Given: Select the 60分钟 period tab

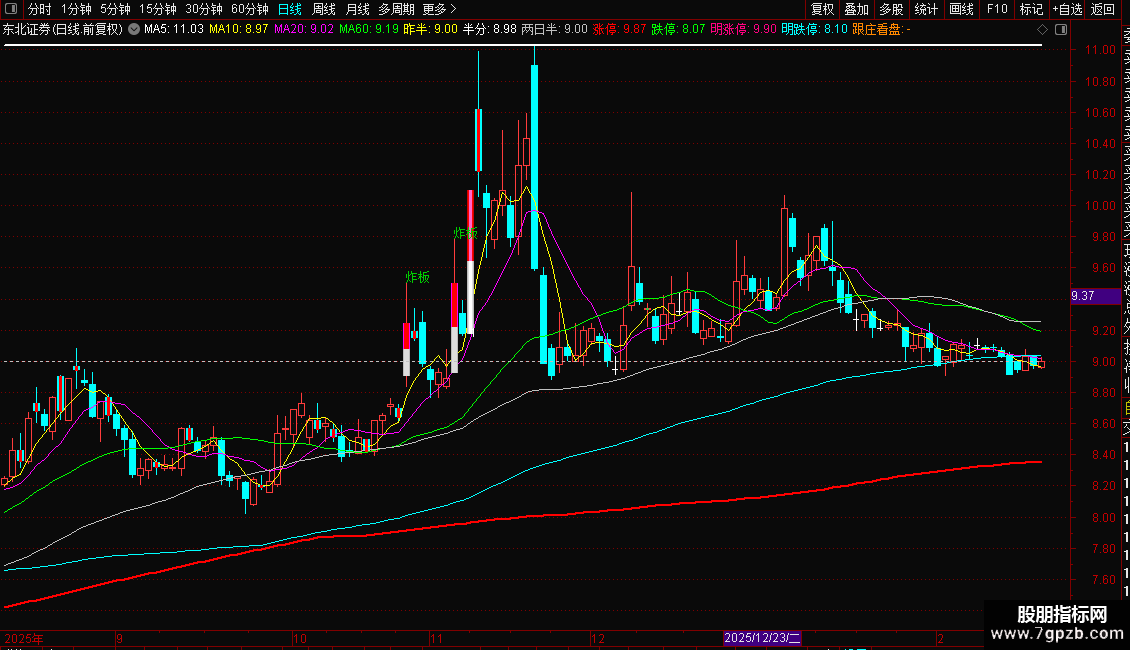Looking at the screenshot, I should [x=249, y=9].
